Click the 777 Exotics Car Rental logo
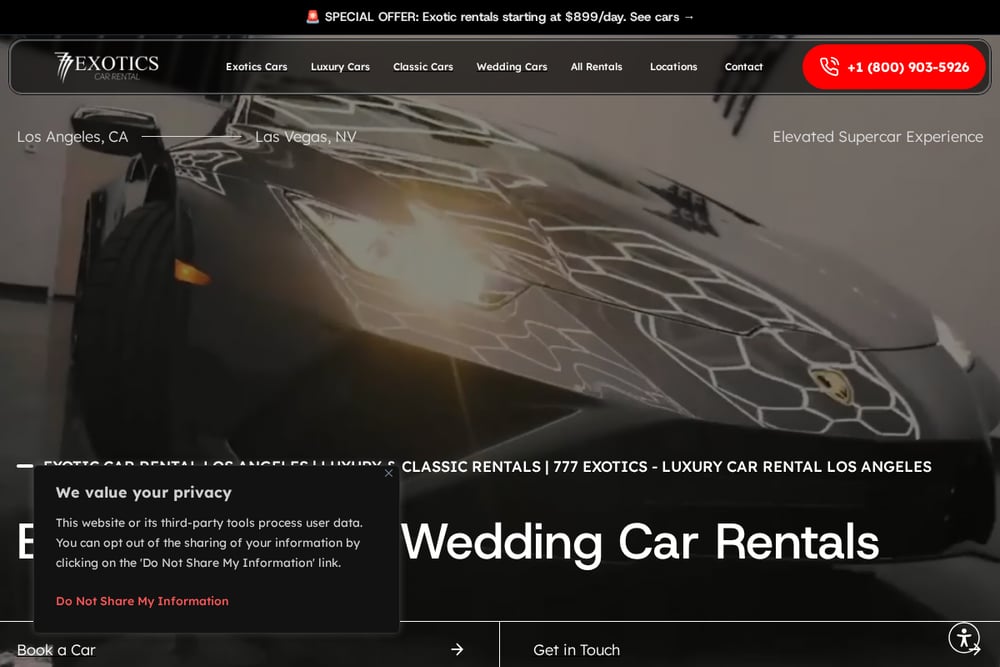The image size is (1000, 667). (107, 67)
